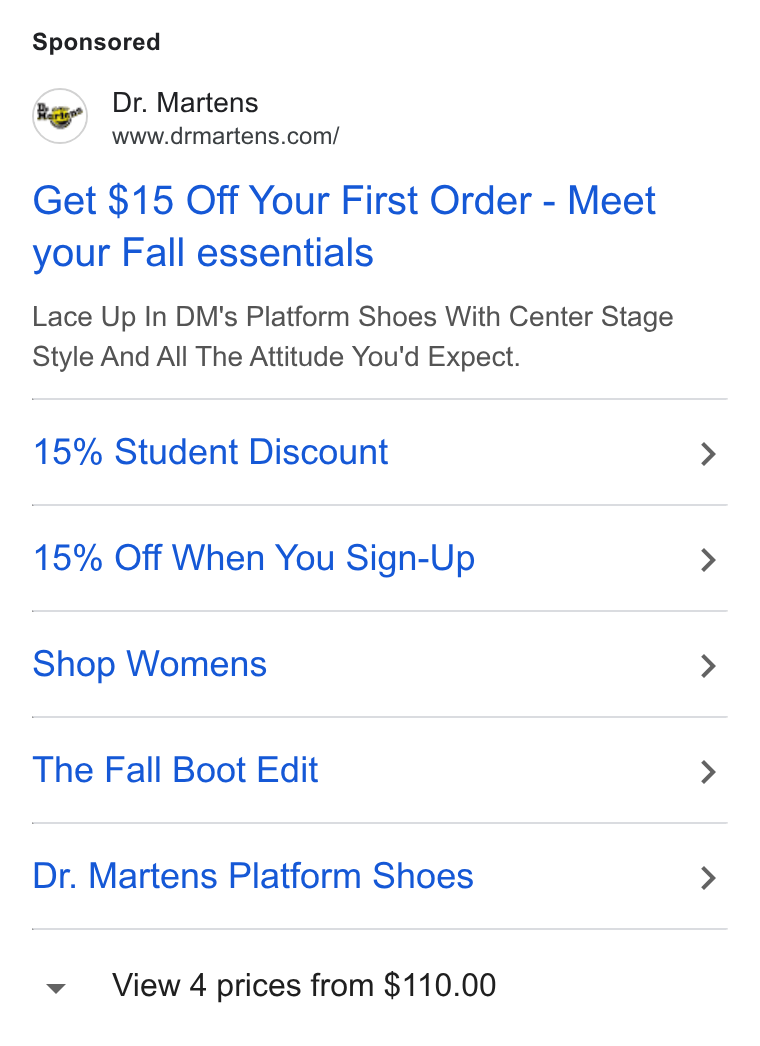Click 'Style And All The Attitude' description line

276,357
